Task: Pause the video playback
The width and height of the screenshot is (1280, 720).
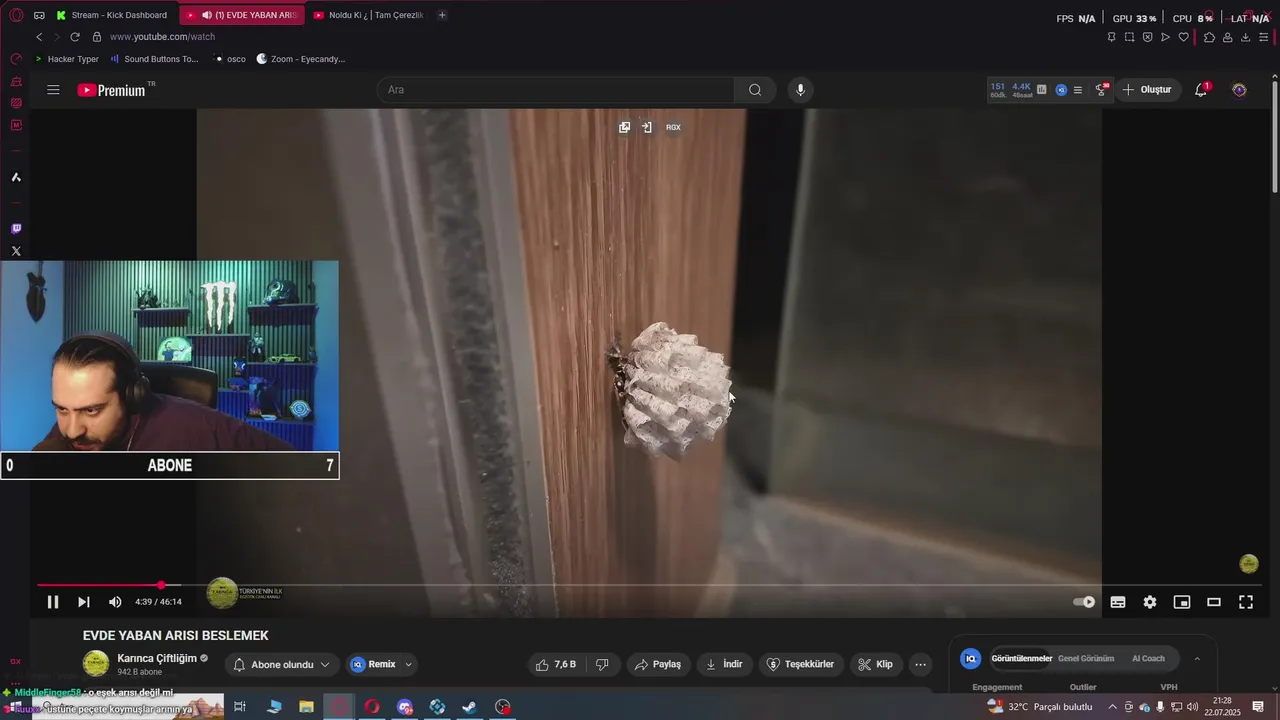Action: (x=53, y=602)
